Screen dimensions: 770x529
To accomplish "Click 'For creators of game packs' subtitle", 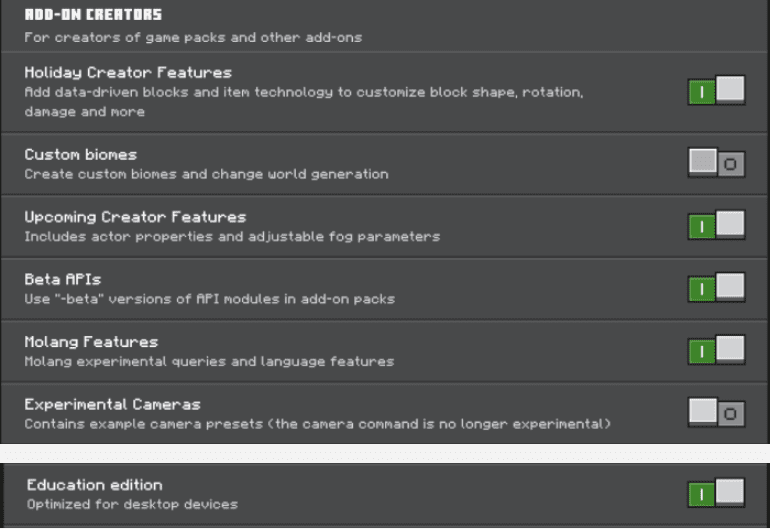I will [193, 37].
